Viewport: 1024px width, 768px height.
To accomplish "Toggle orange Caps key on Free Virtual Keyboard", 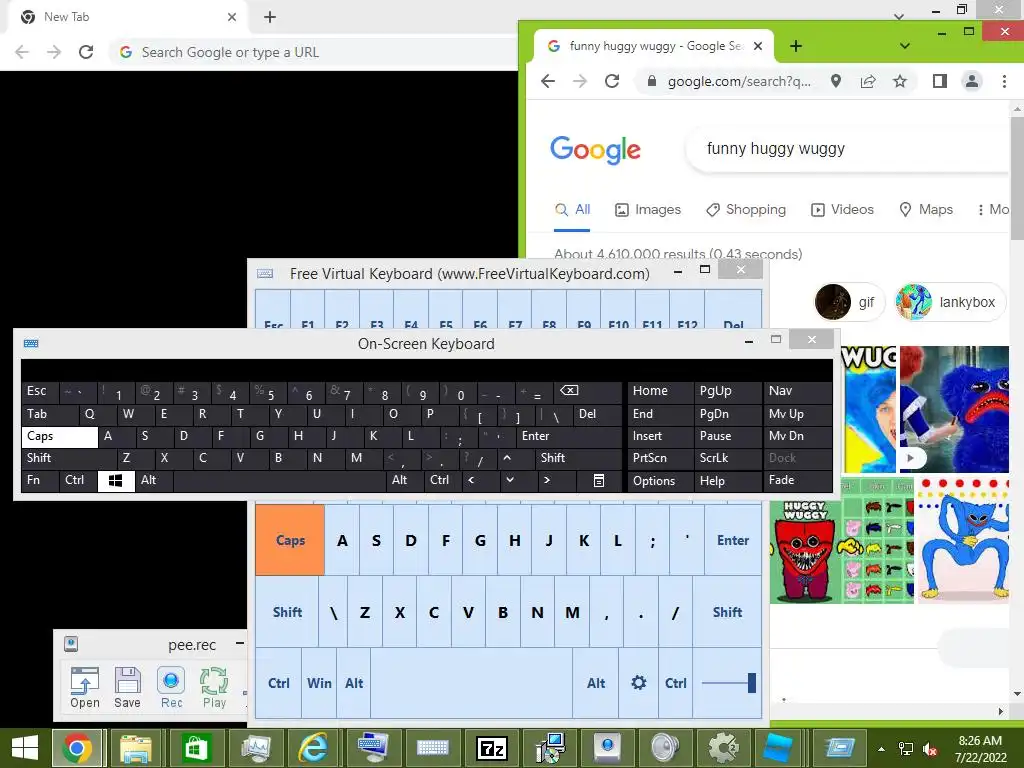I will click(x=290, y=540).
